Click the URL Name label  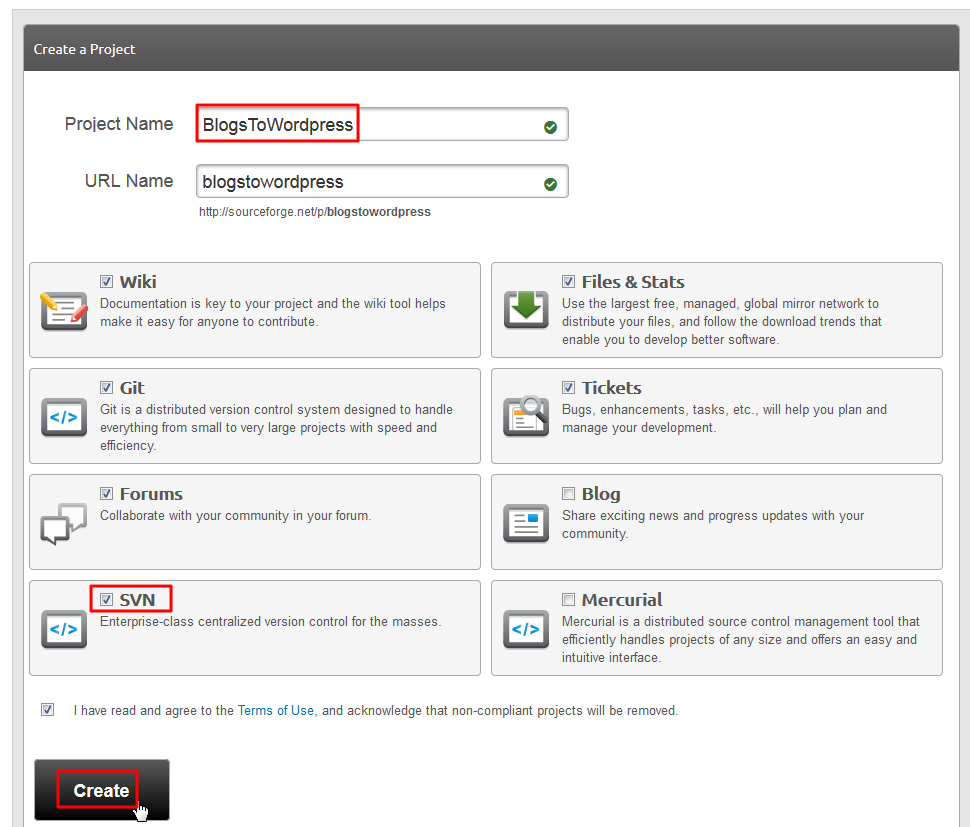point(129,181)
